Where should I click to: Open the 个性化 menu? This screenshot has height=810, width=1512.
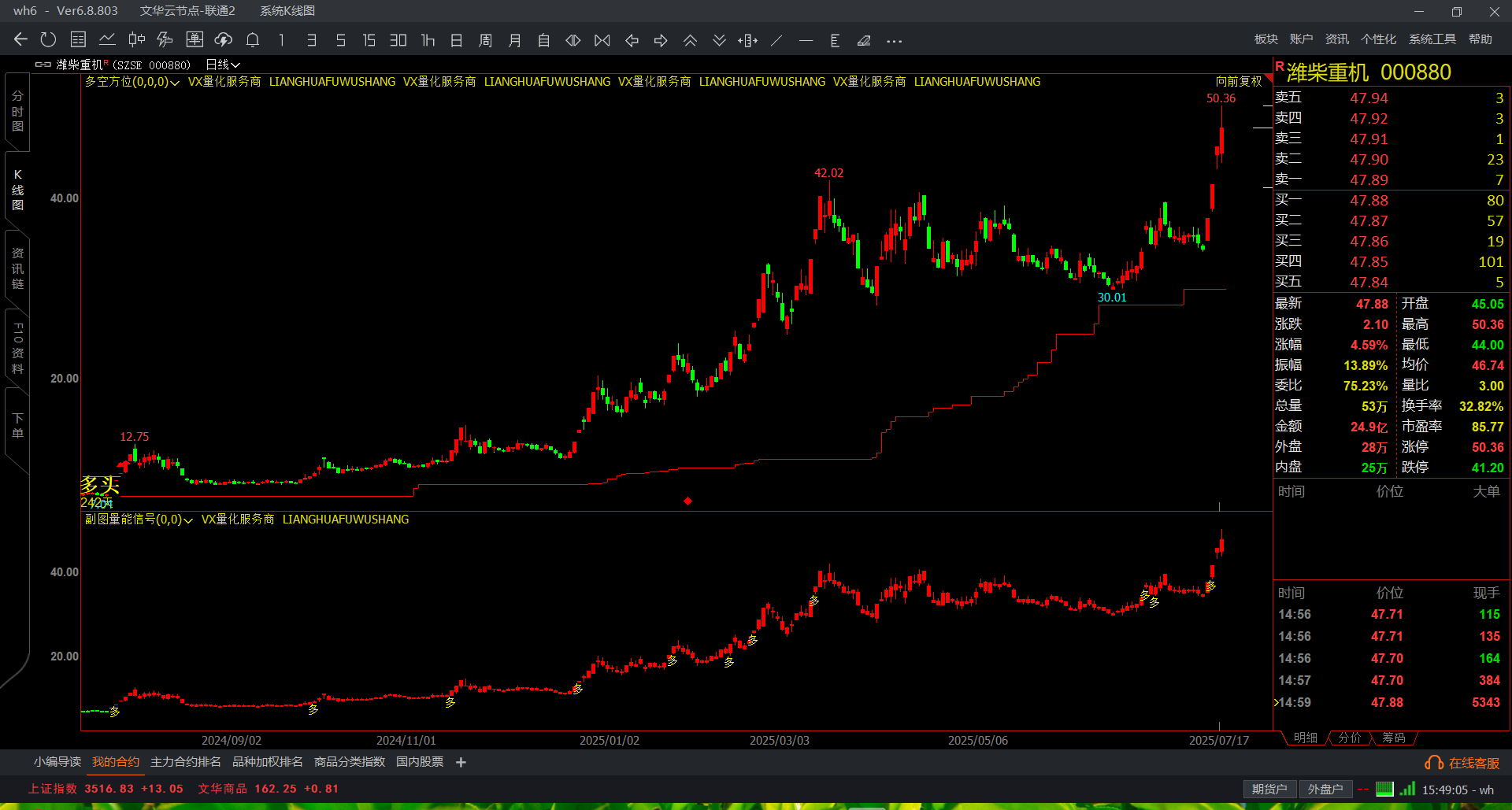pos(1378,39)
